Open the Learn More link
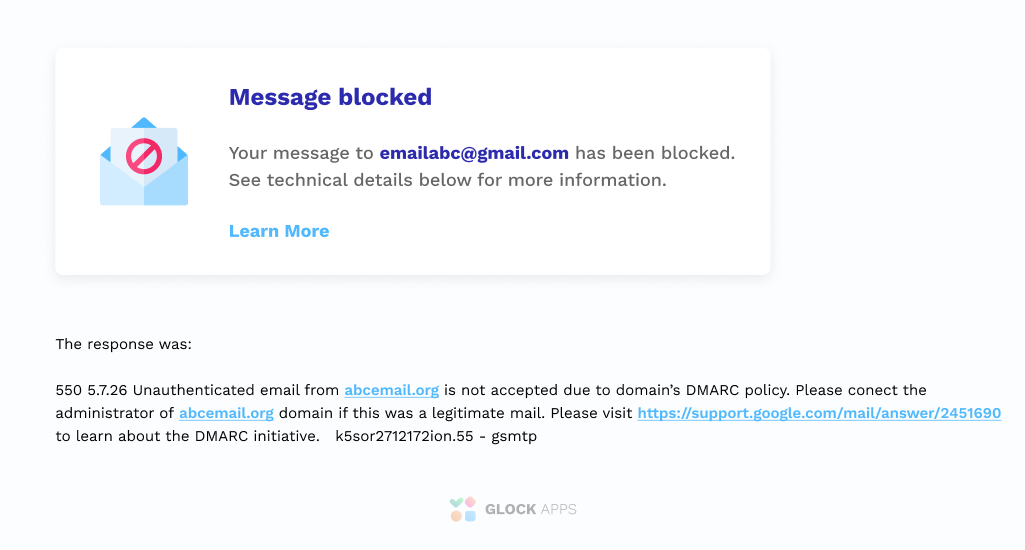Viewport: 1025px width, 550px height. coord(279,231)
